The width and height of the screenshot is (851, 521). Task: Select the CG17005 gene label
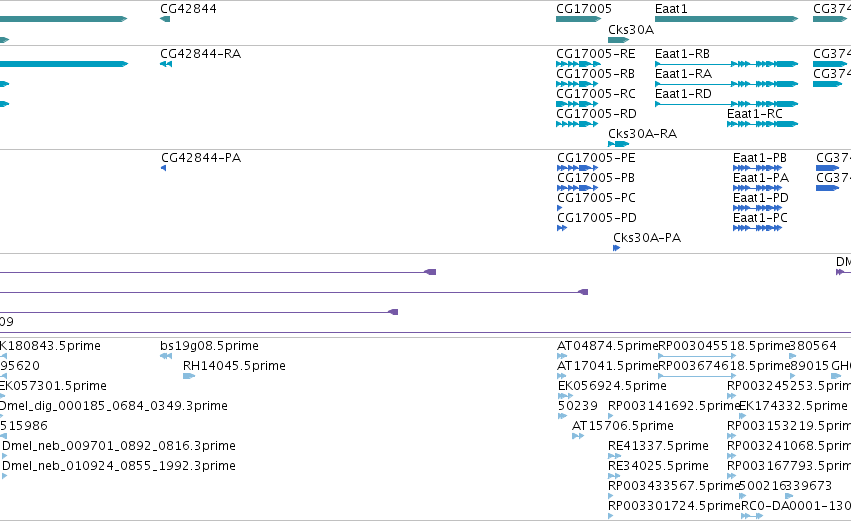point(584,9)
